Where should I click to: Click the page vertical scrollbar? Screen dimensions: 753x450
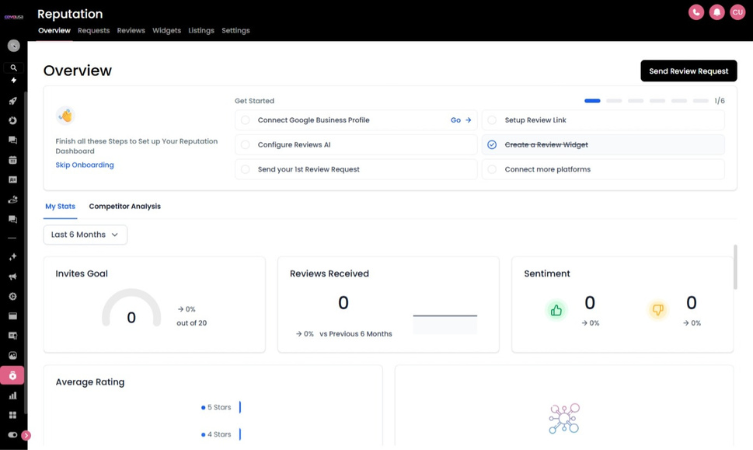coord(735,270)
